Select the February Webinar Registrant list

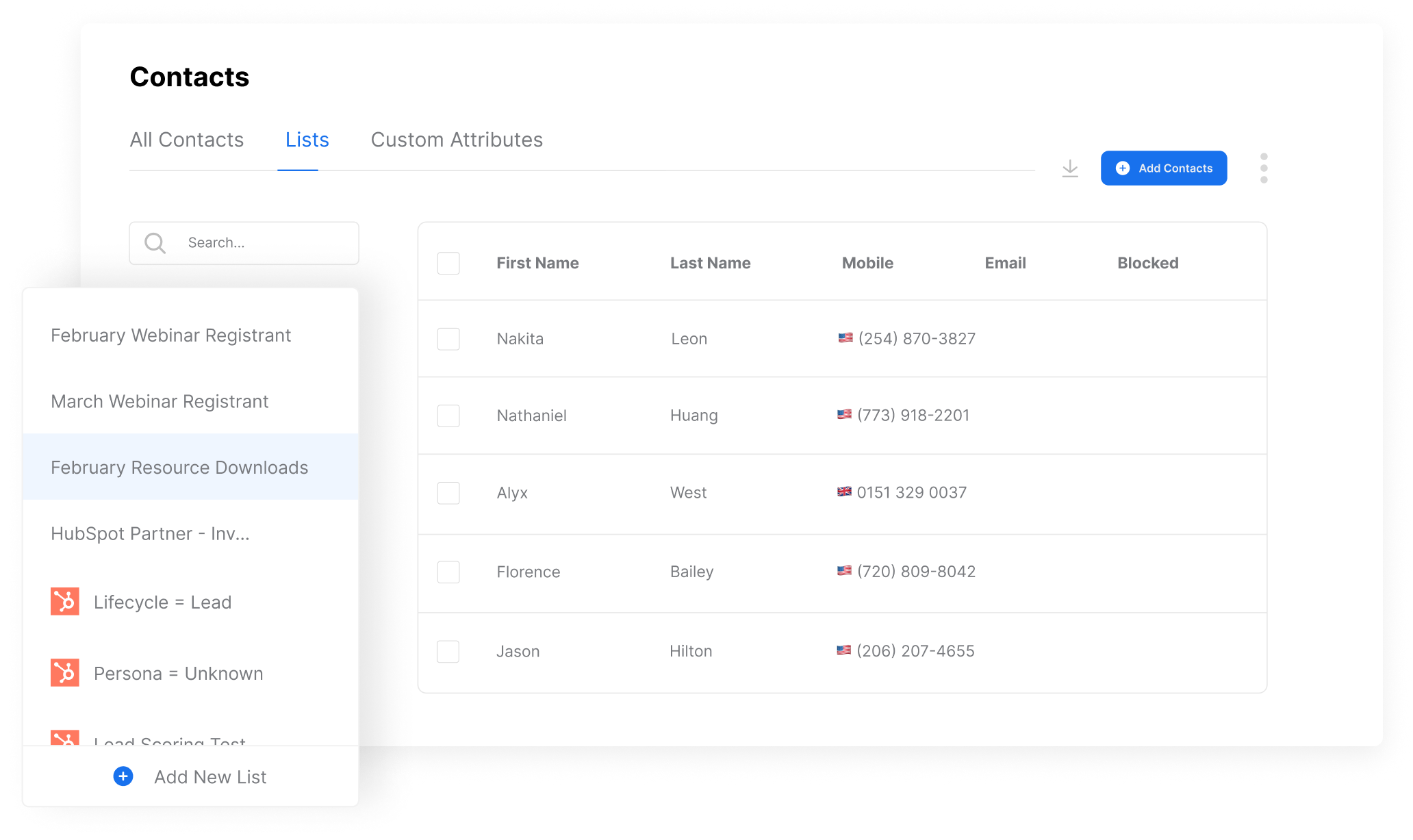(170, 335)
